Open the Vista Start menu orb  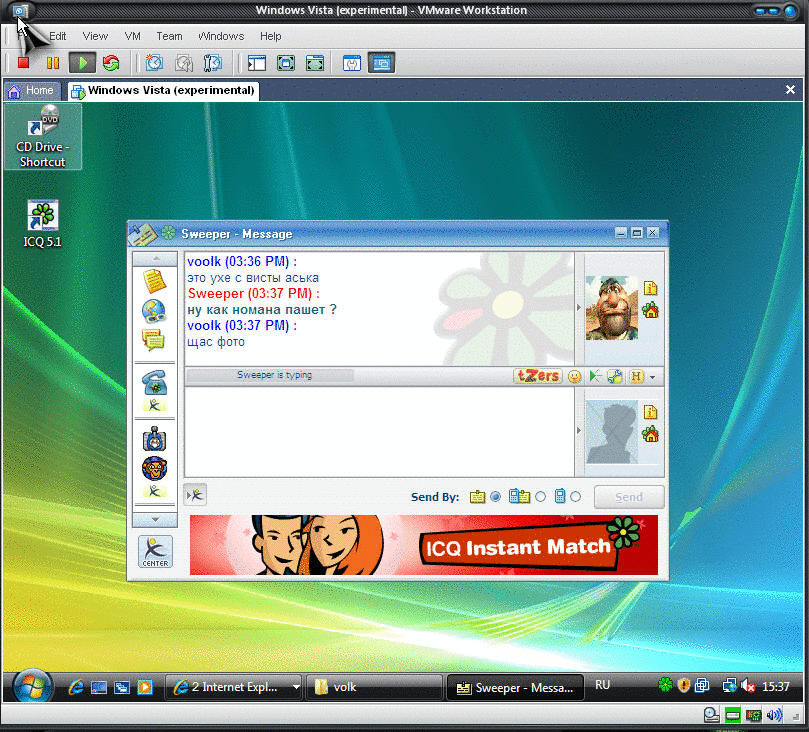(x=33, y=687)
